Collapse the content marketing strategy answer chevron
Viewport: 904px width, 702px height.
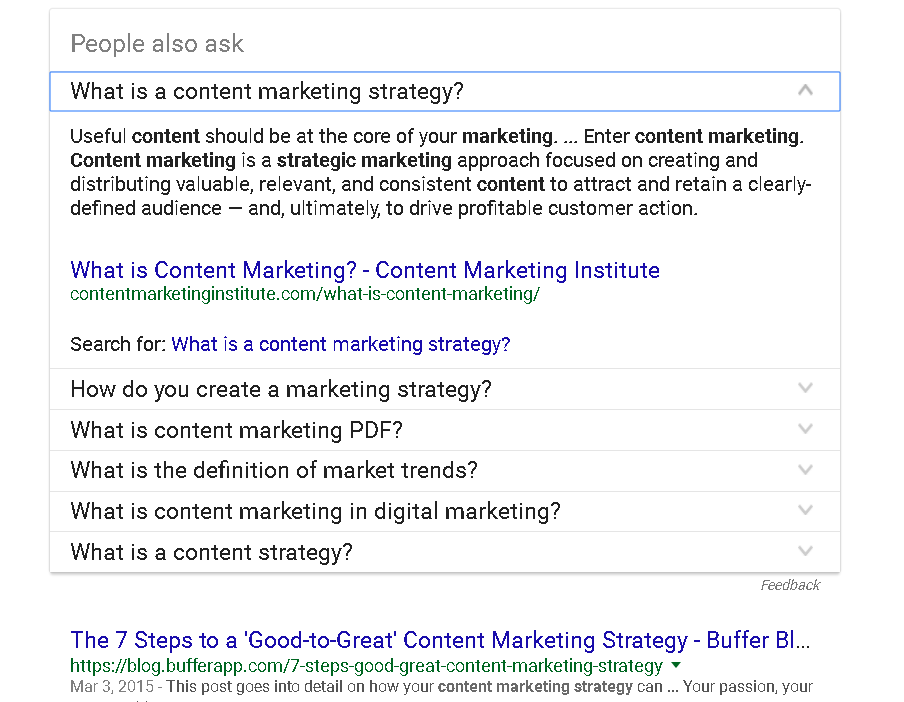805,90
